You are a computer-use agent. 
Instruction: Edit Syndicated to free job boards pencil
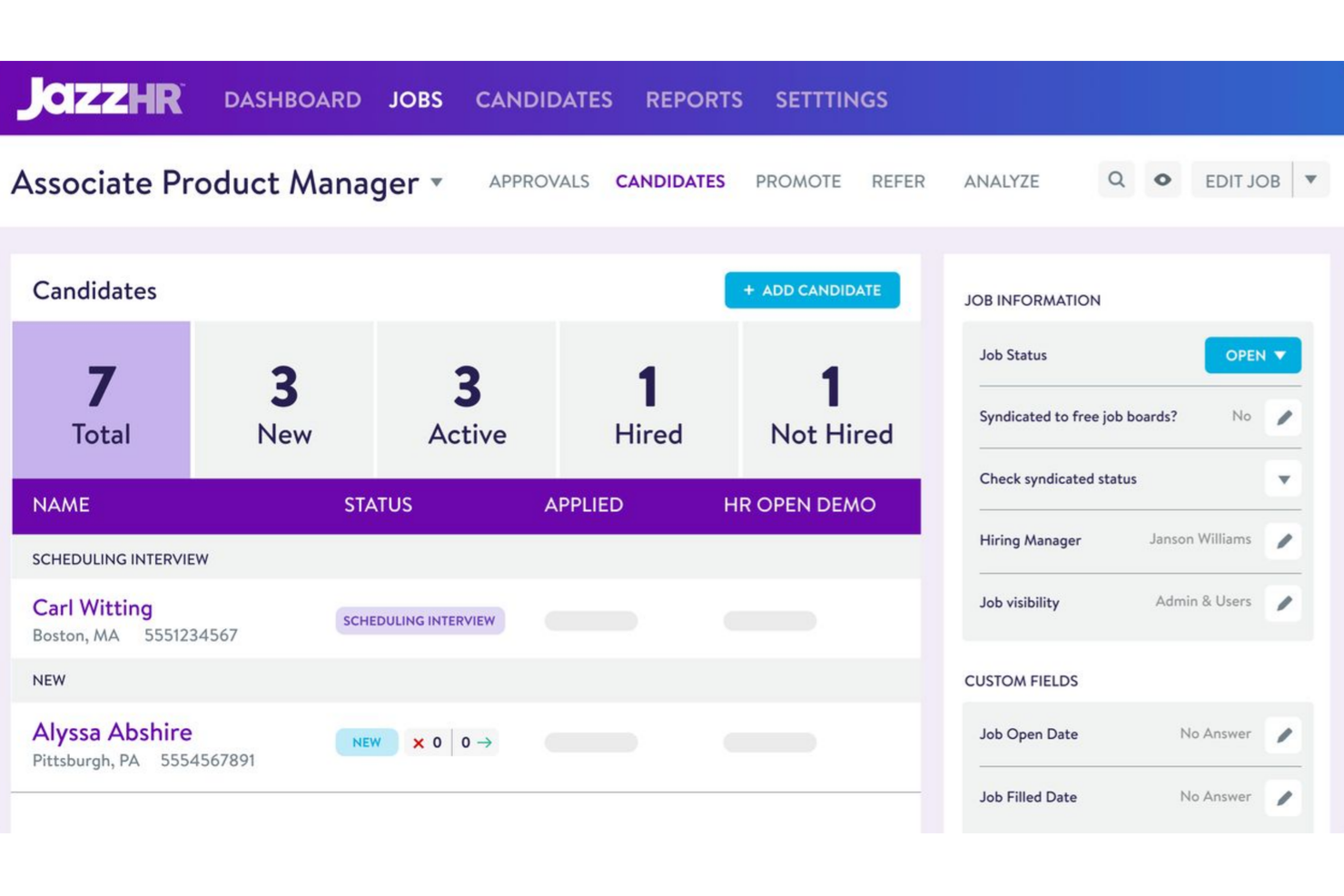[x=1283, y=418]
